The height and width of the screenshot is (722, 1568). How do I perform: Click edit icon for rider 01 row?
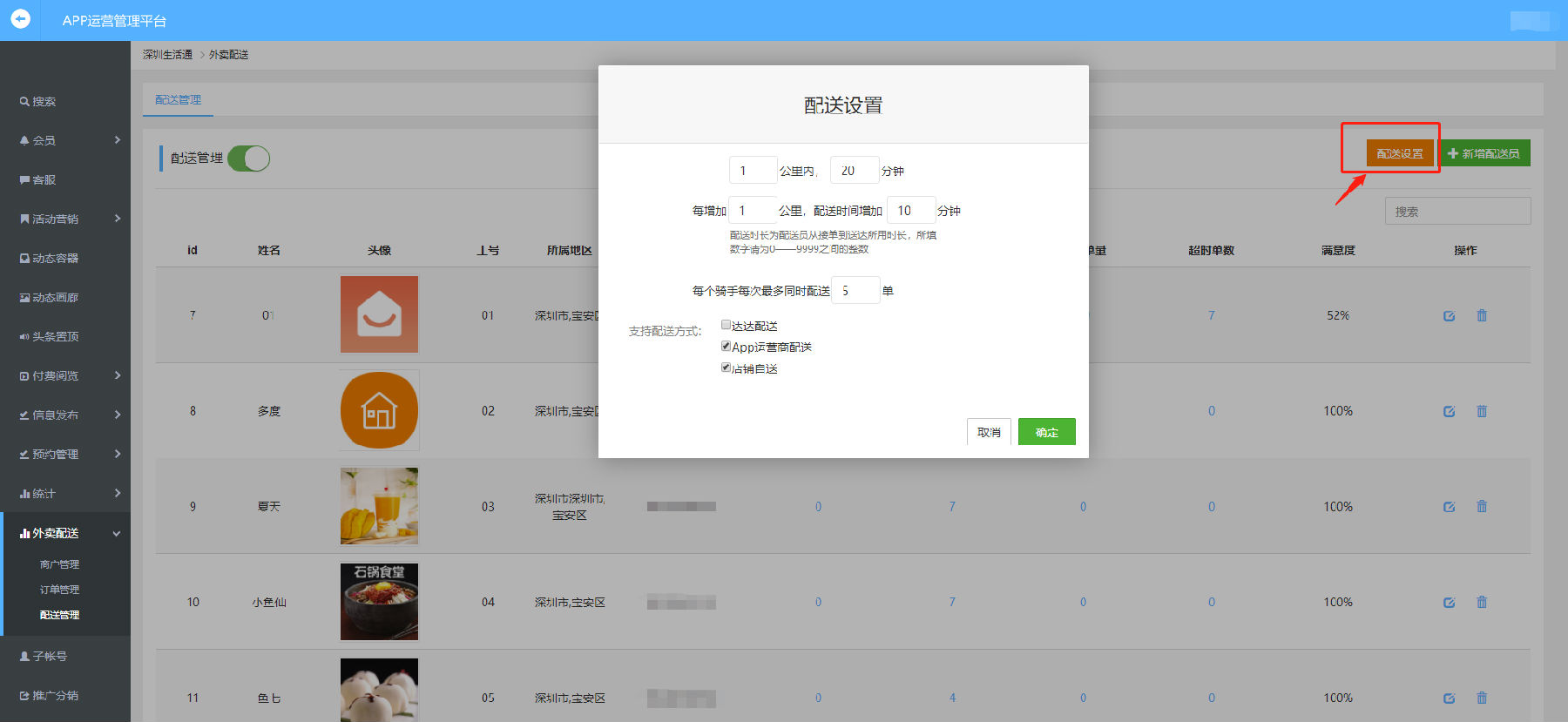click(1449, 315)
